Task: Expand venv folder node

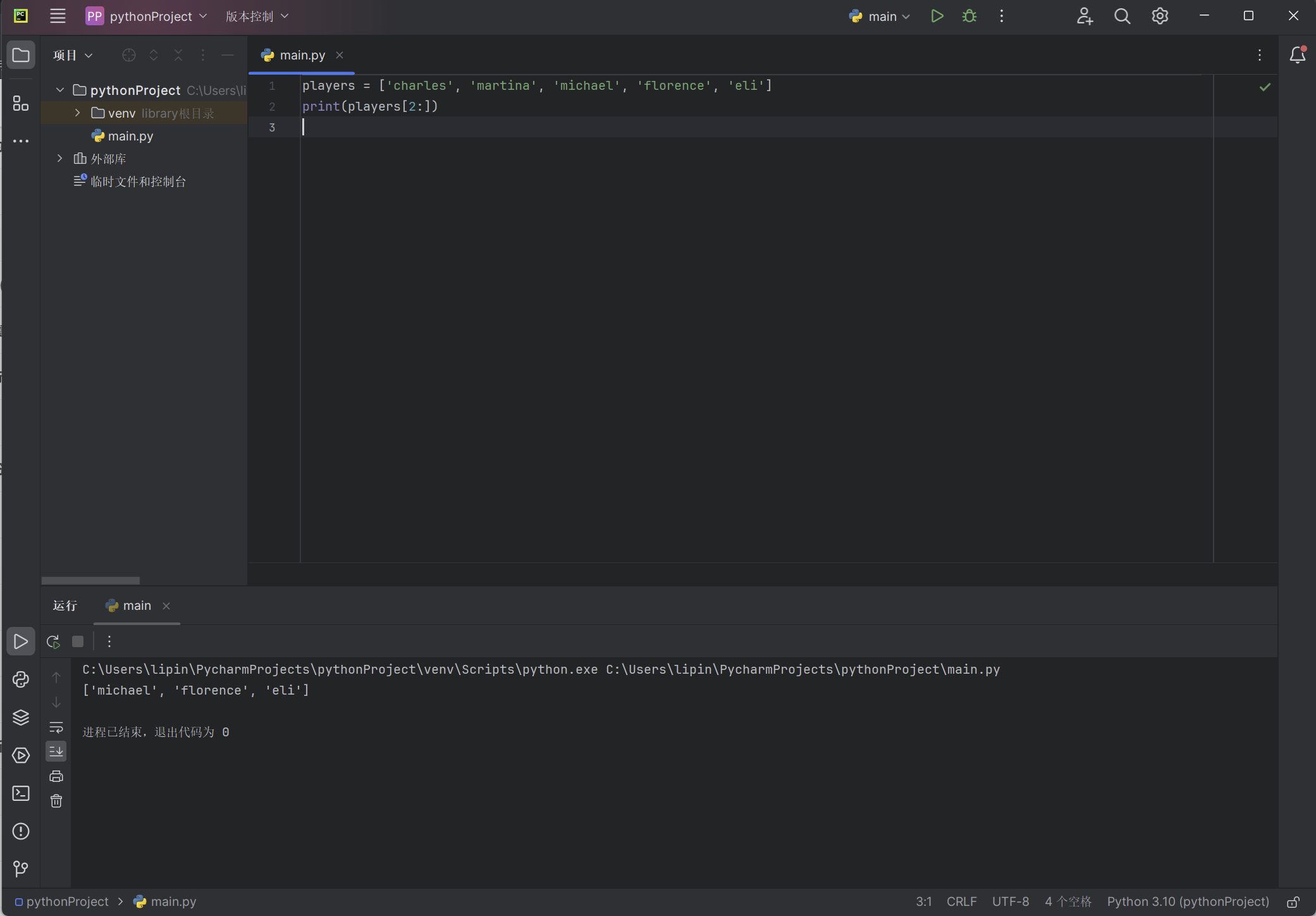Action: tap(77, 113)
